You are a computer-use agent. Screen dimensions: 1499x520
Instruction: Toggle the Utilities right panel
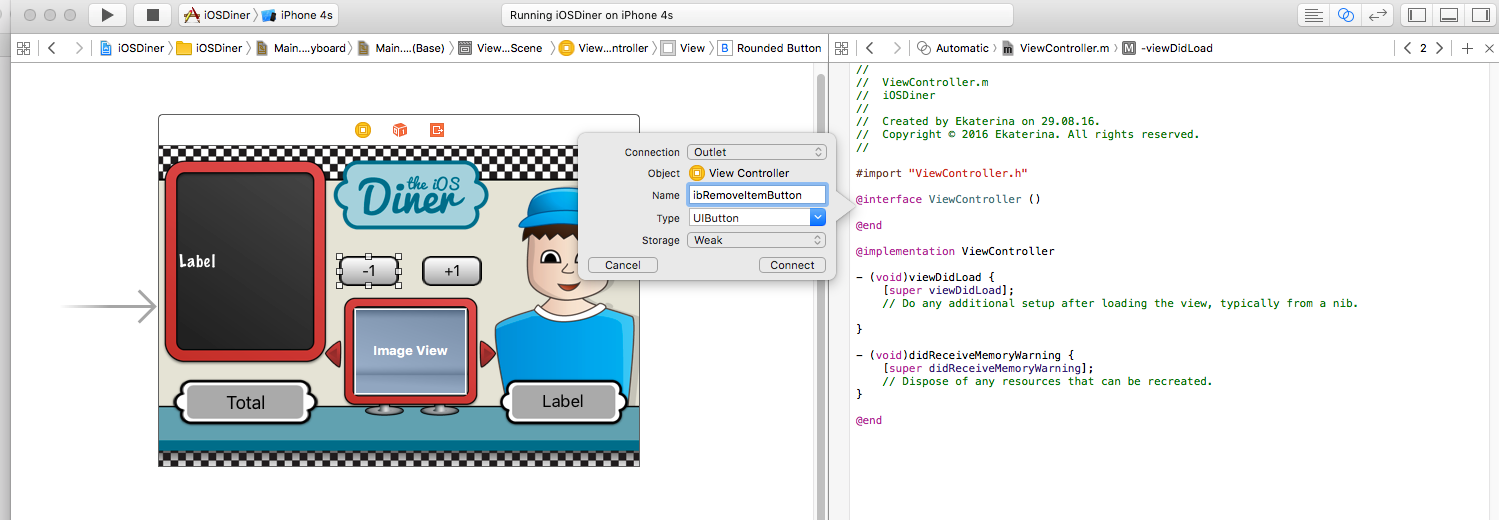[x=1479, y=15]
